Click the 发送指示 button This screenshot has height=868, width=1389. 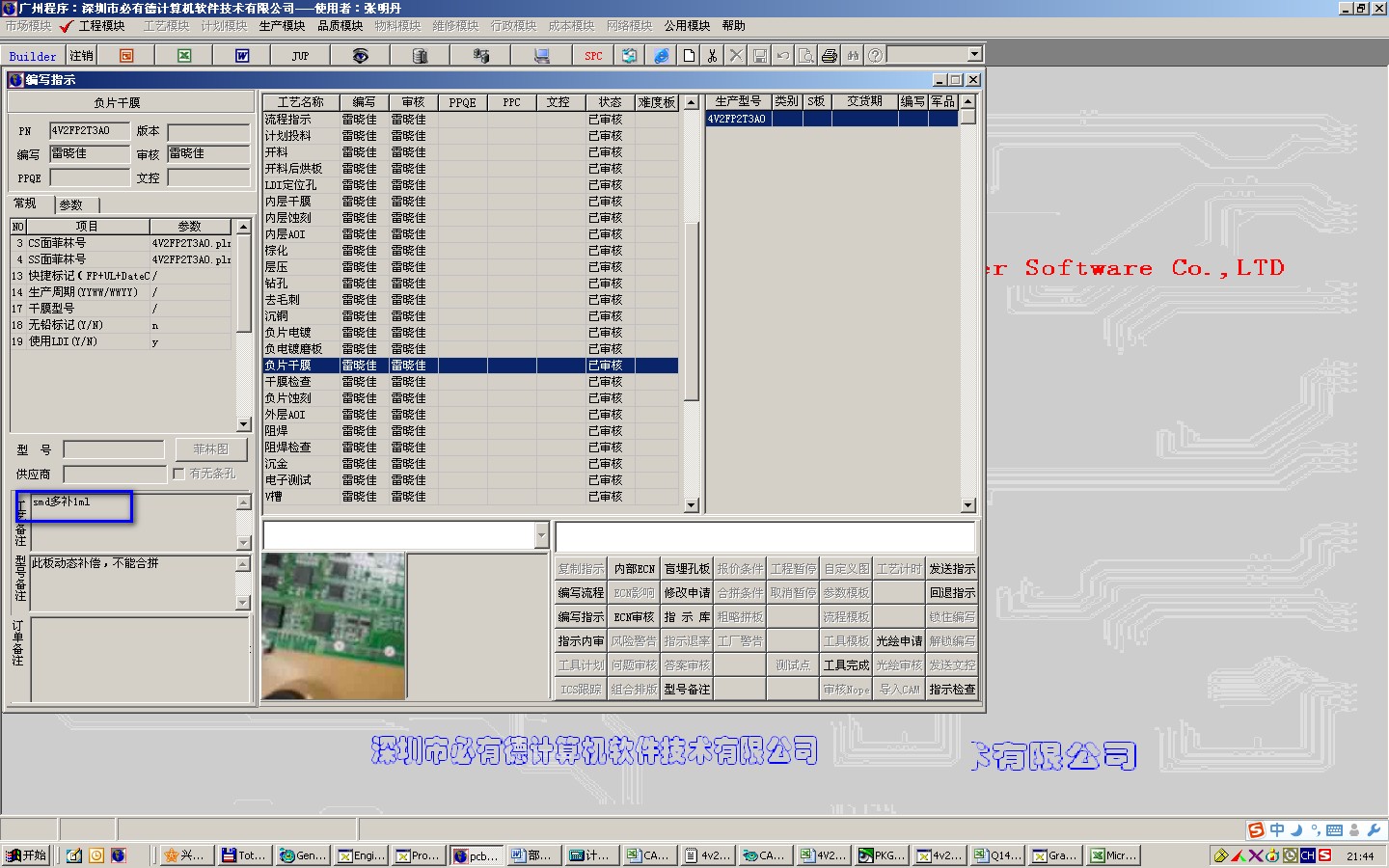pos(952,569)
